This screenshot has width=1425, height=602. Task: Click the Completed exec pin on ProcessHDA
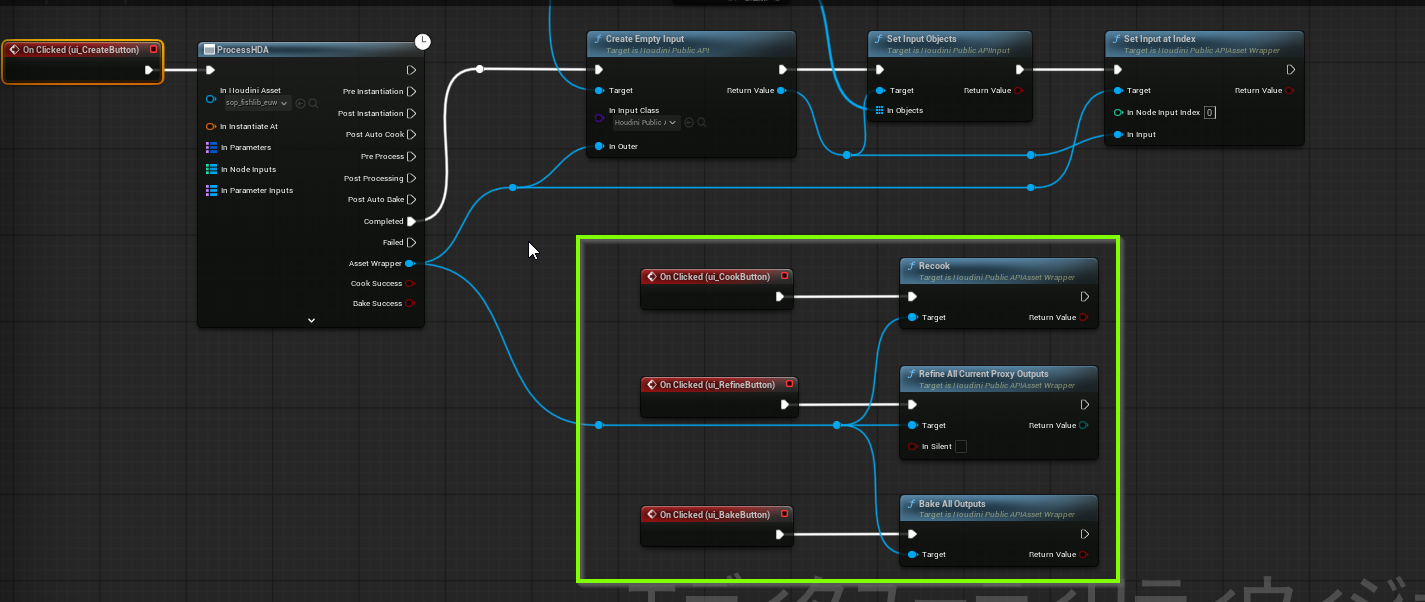pos(411,221)
